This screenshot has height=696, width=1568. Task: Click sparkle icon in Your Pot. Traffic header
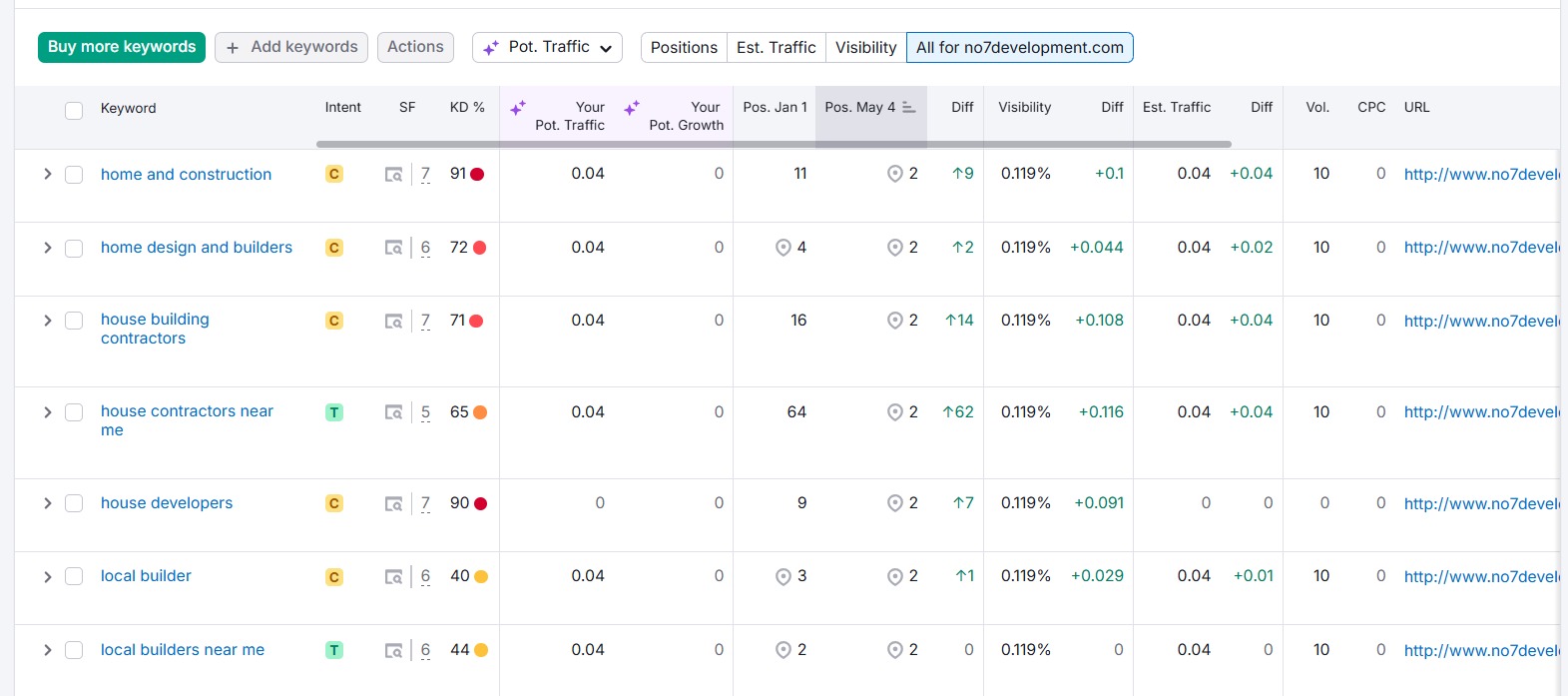[518, 108]
